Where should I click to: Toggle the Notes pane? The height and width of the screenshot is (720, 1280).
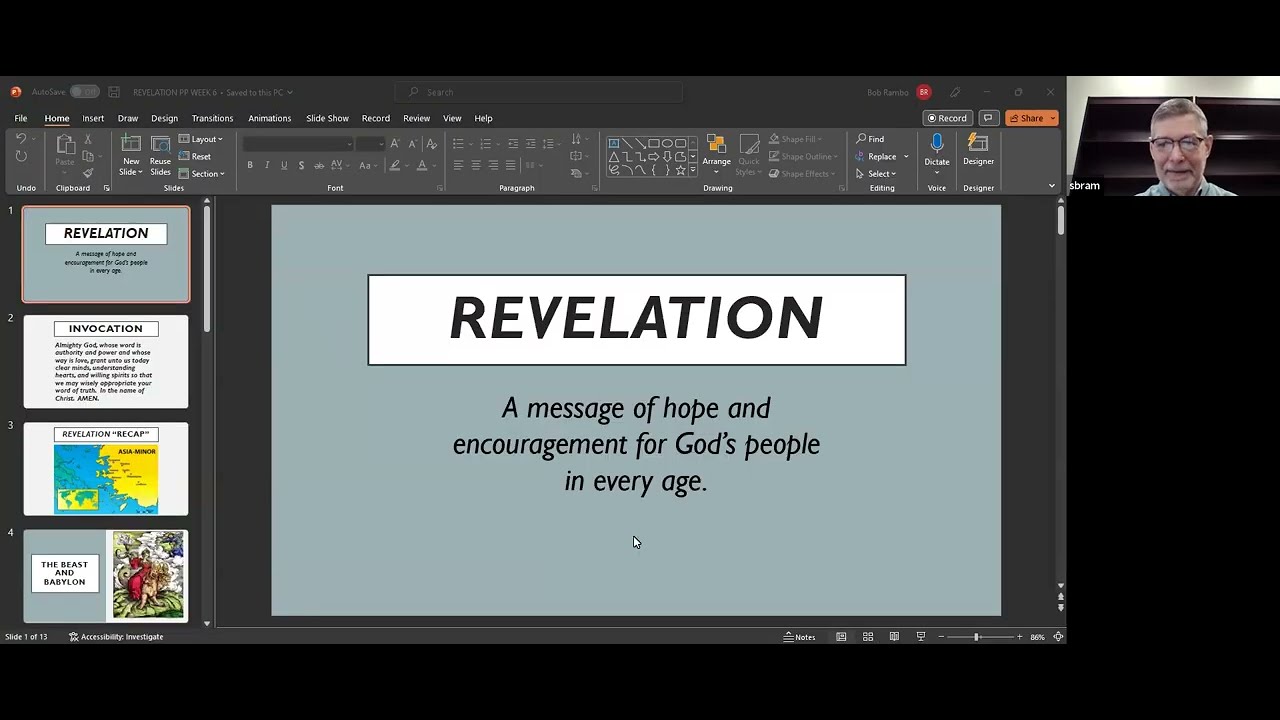point(799,637)
